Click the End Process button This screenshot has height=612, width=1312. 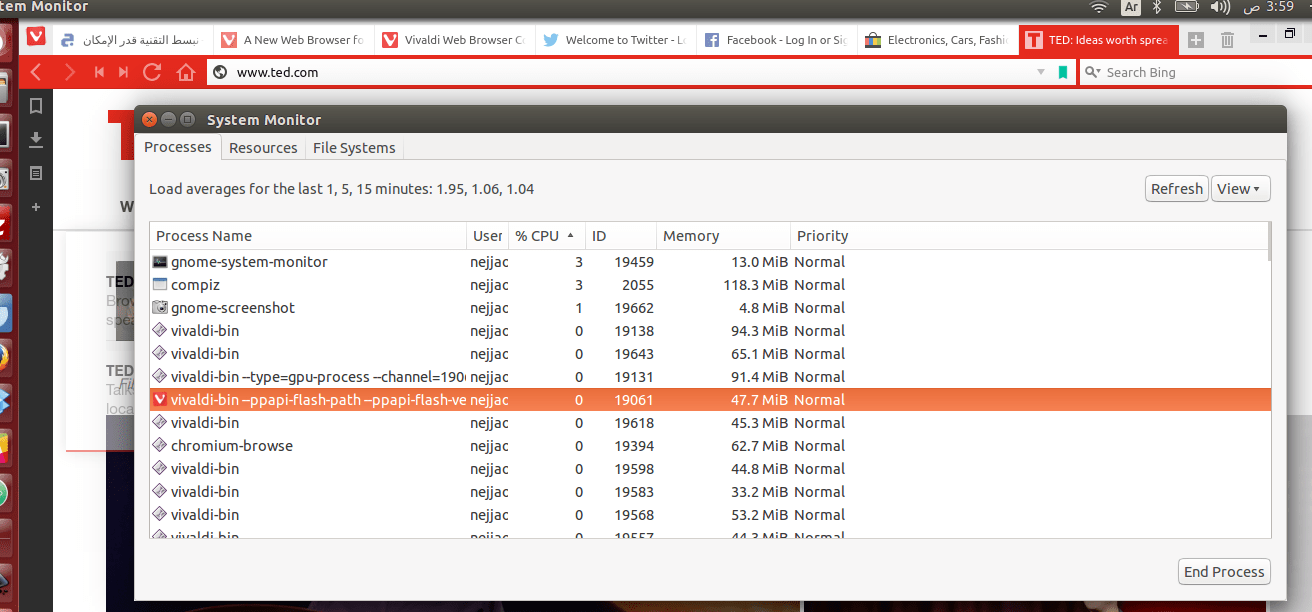click(x=1224, y=572)
